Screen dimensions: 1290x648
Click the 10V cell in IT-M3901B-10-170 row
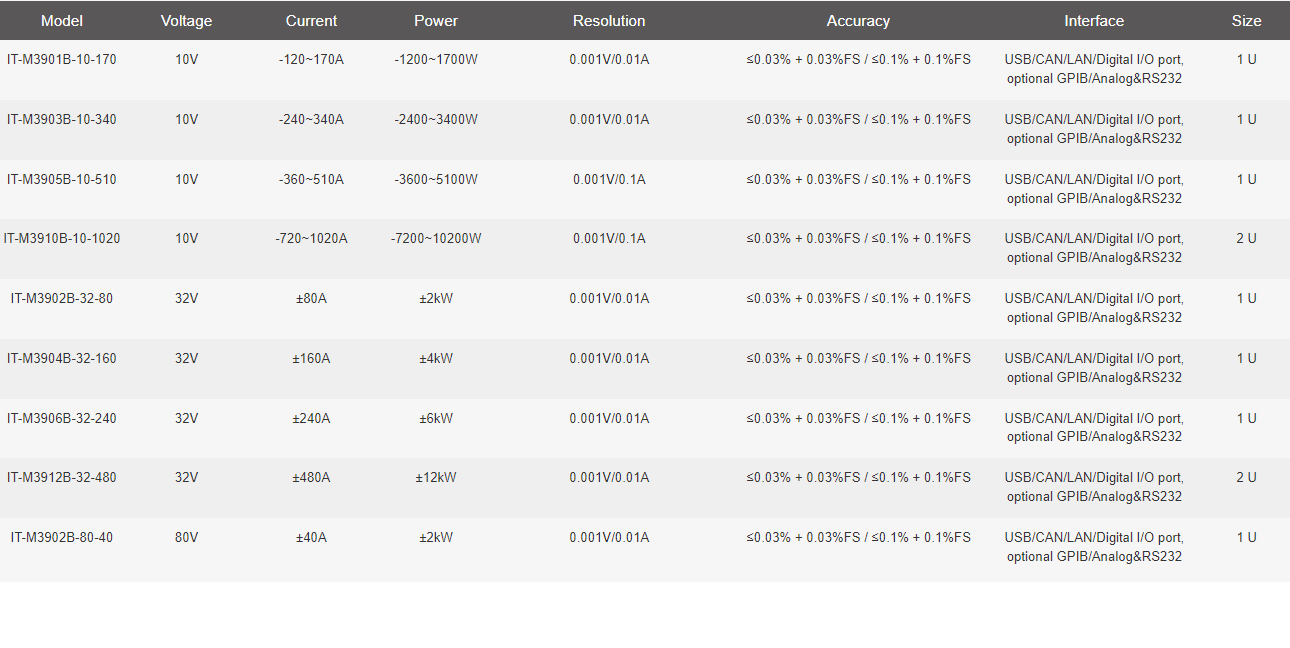[x=187, y=59]
